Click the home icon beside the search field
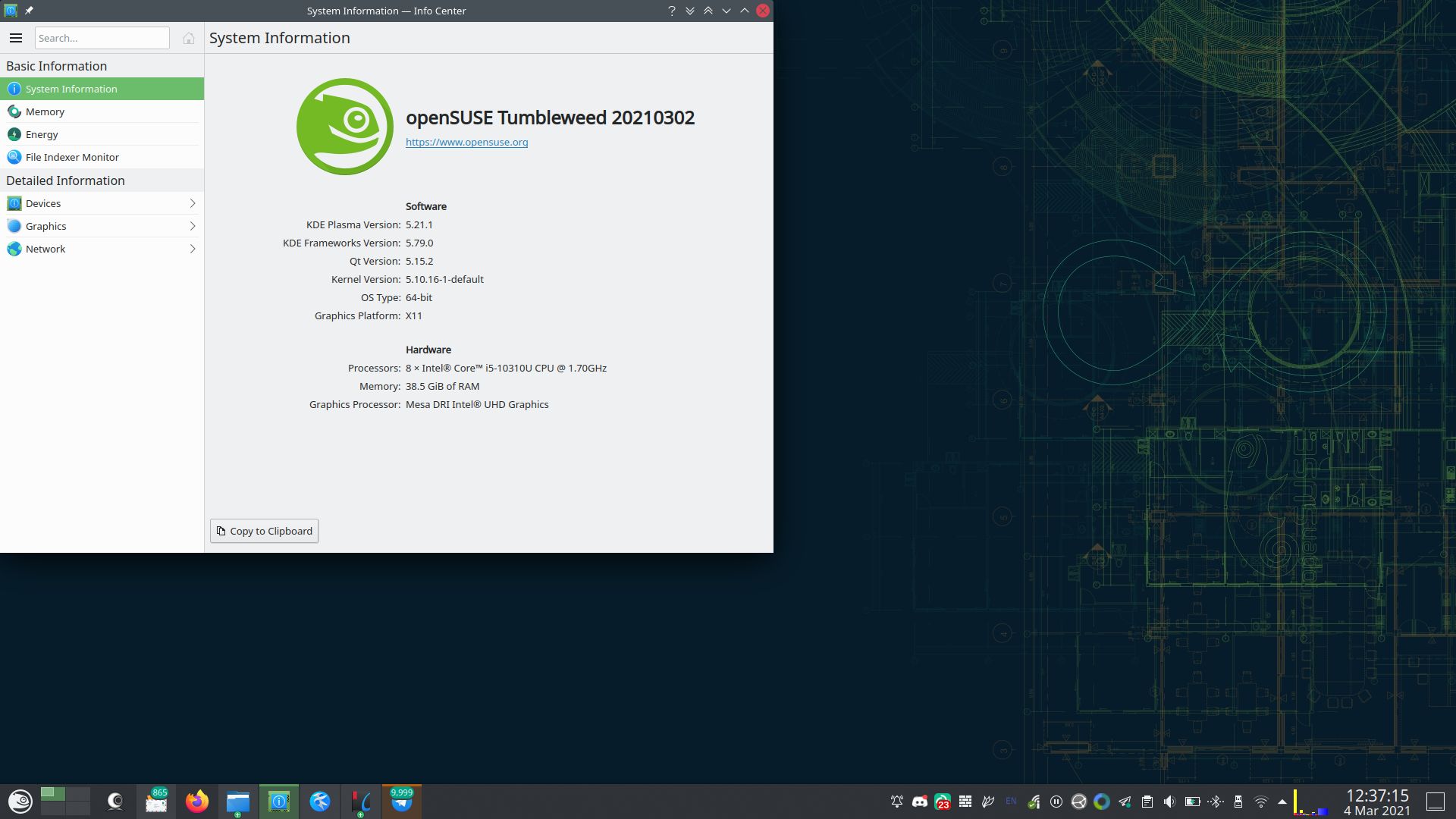 coord(189,38)
